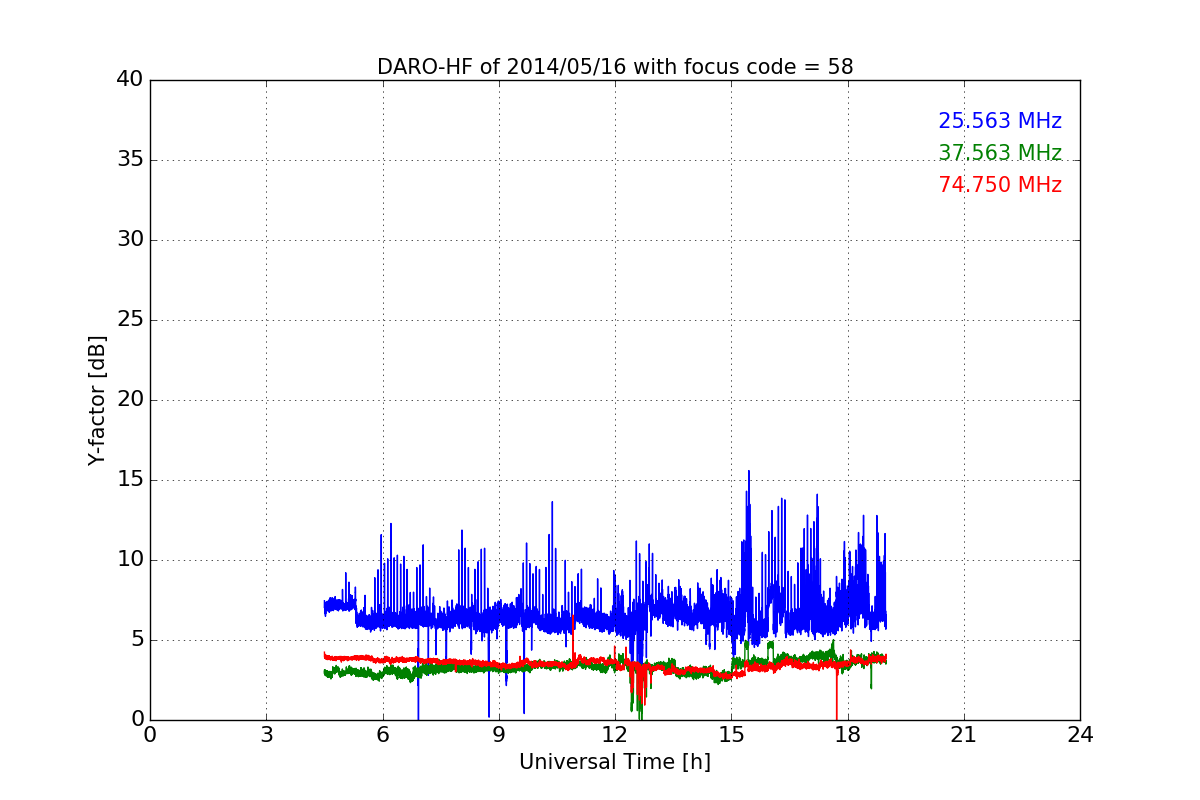
Task: Select the 25.563 MHz legend label
Action: pyautogui.click(x=1000, y=121)
